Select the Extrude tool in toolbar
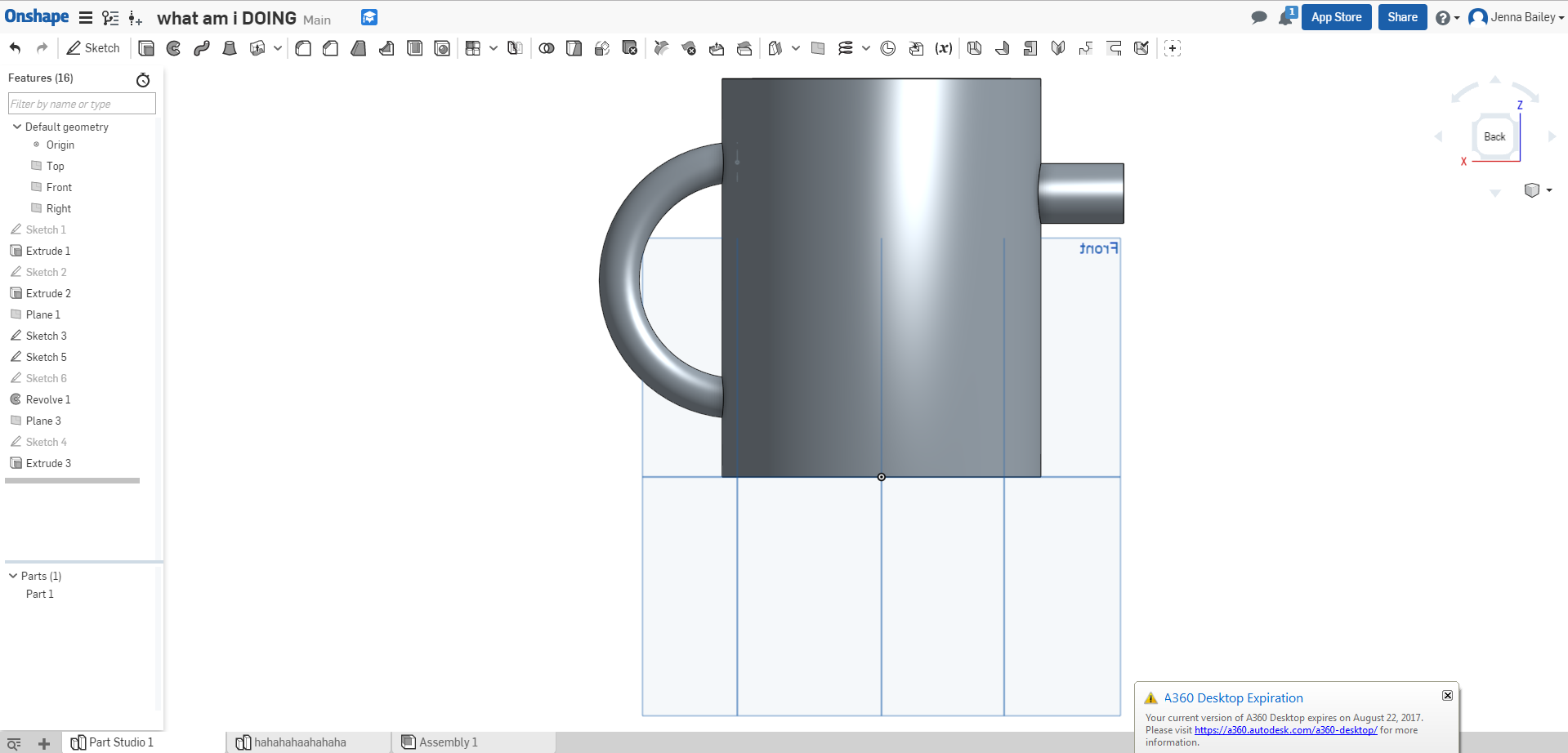Image resolution: width=1568 pixels, height=753 pixels. pos(146,48)
